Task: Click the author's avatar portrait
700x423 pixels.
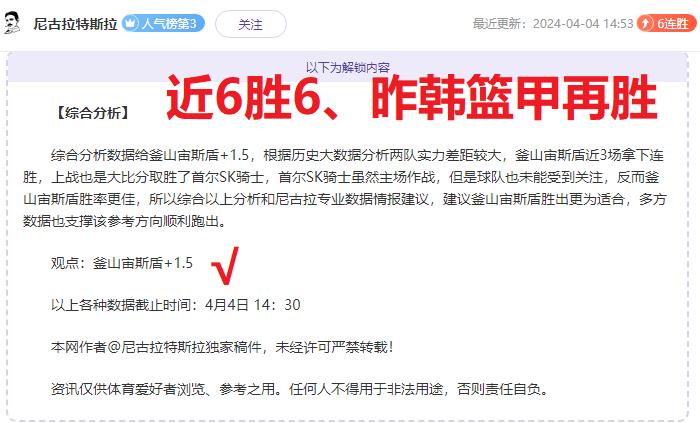Action: point(12,23)
